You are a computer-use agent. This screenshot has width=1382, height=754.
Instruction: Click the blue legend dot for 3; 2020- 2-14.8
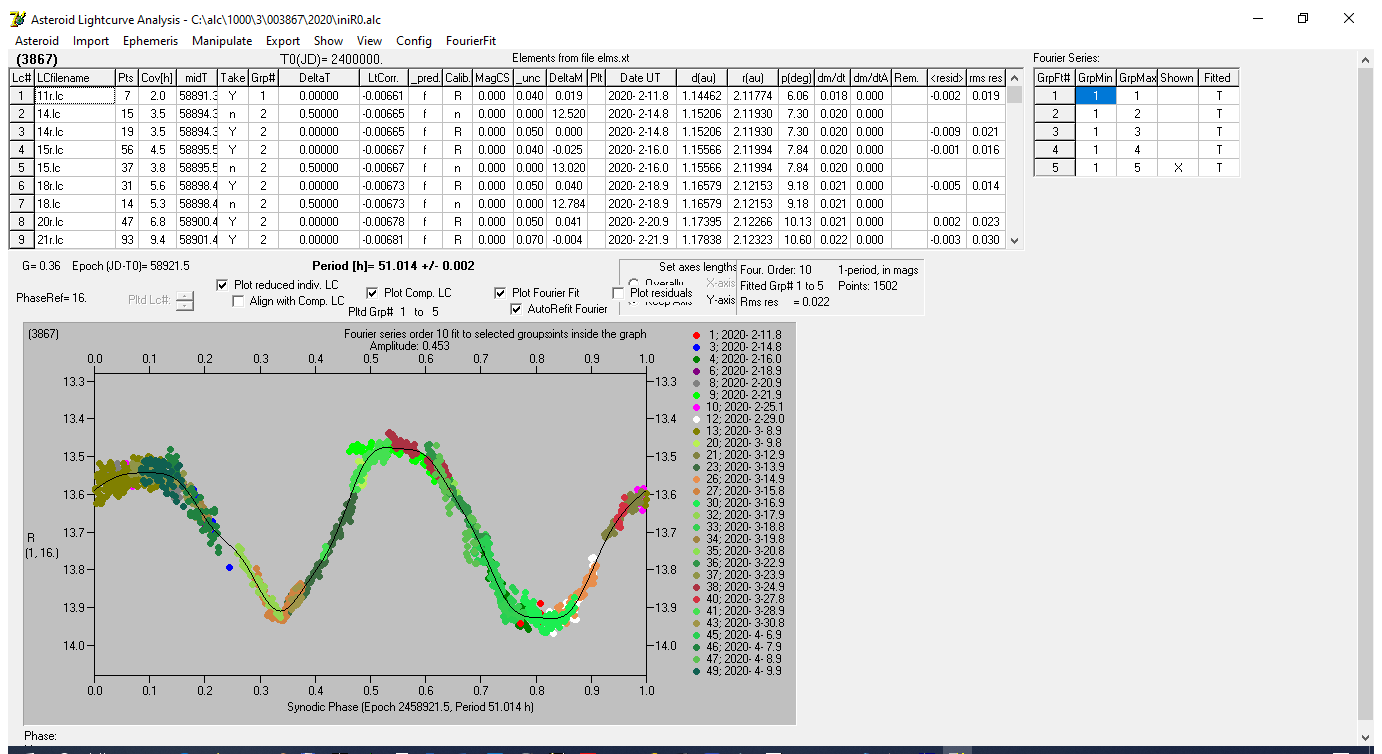point(696,347)
